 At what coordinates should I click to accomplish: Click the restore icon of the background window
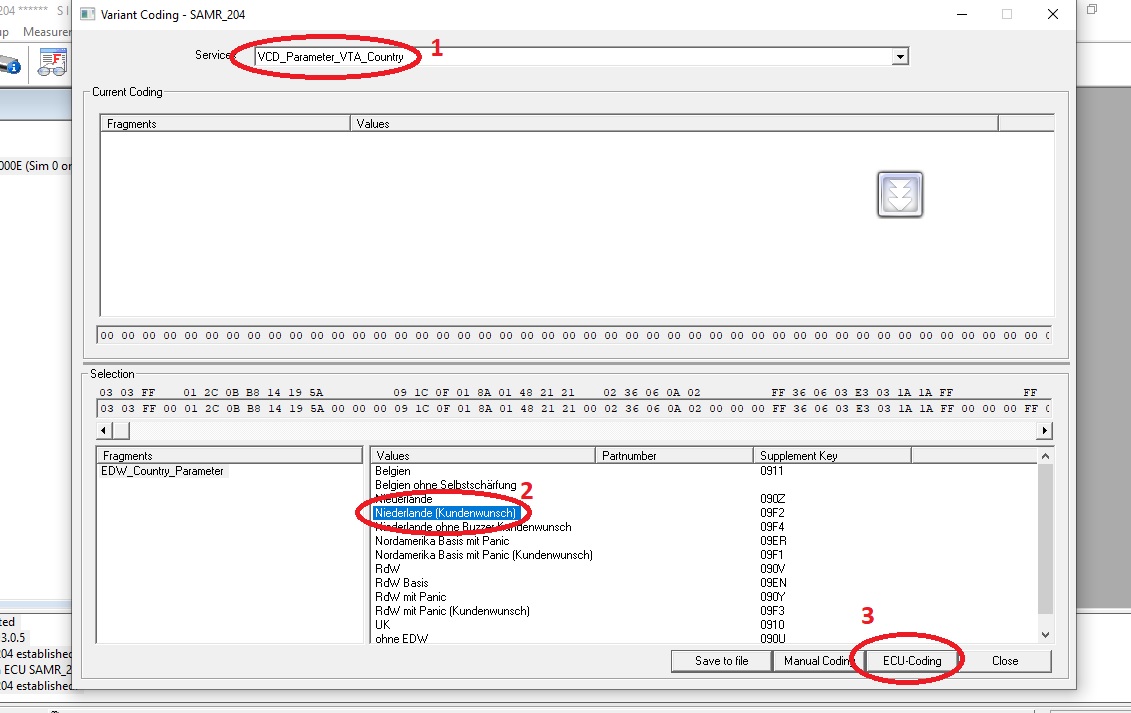click(1092, 10)
